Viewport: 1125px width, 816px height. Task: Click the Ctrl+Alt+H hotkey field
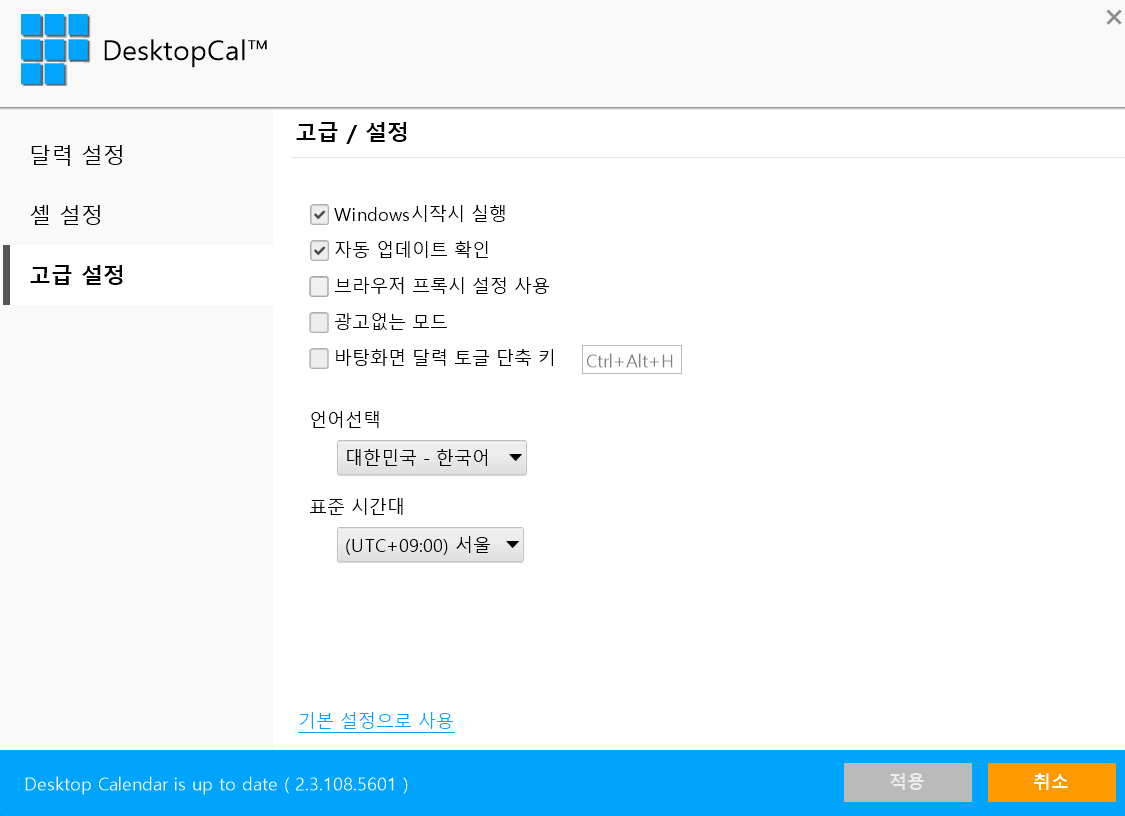click(x=631, y=360)
